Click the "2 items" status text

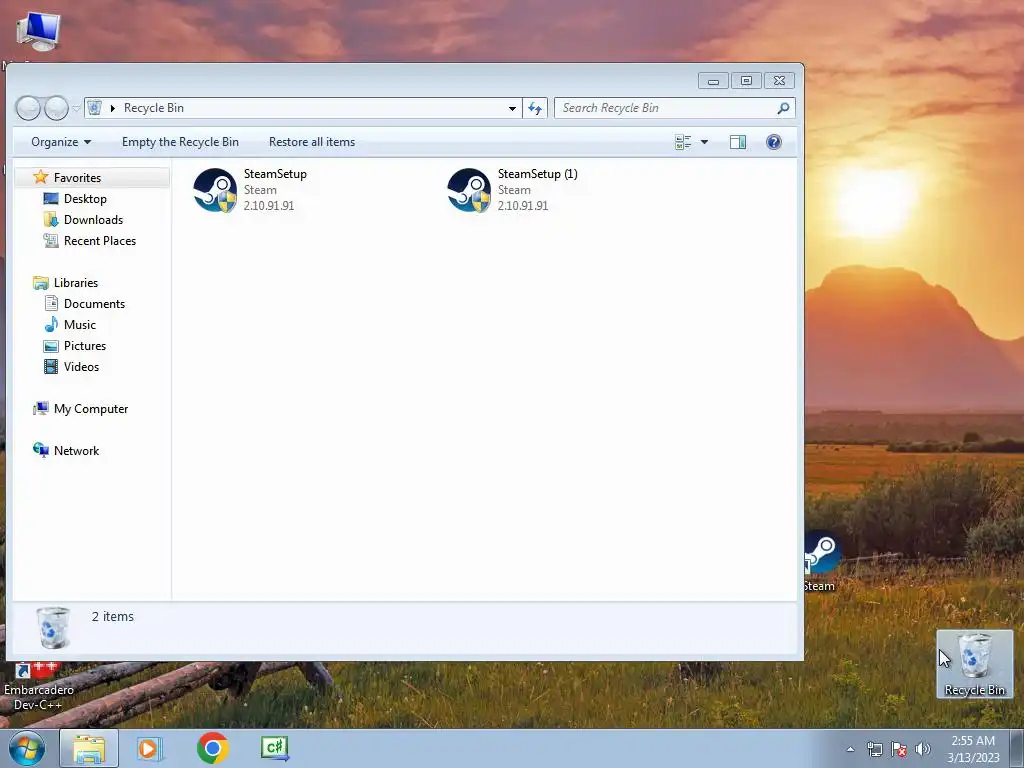pyautogui.click(x=112, y=616)
